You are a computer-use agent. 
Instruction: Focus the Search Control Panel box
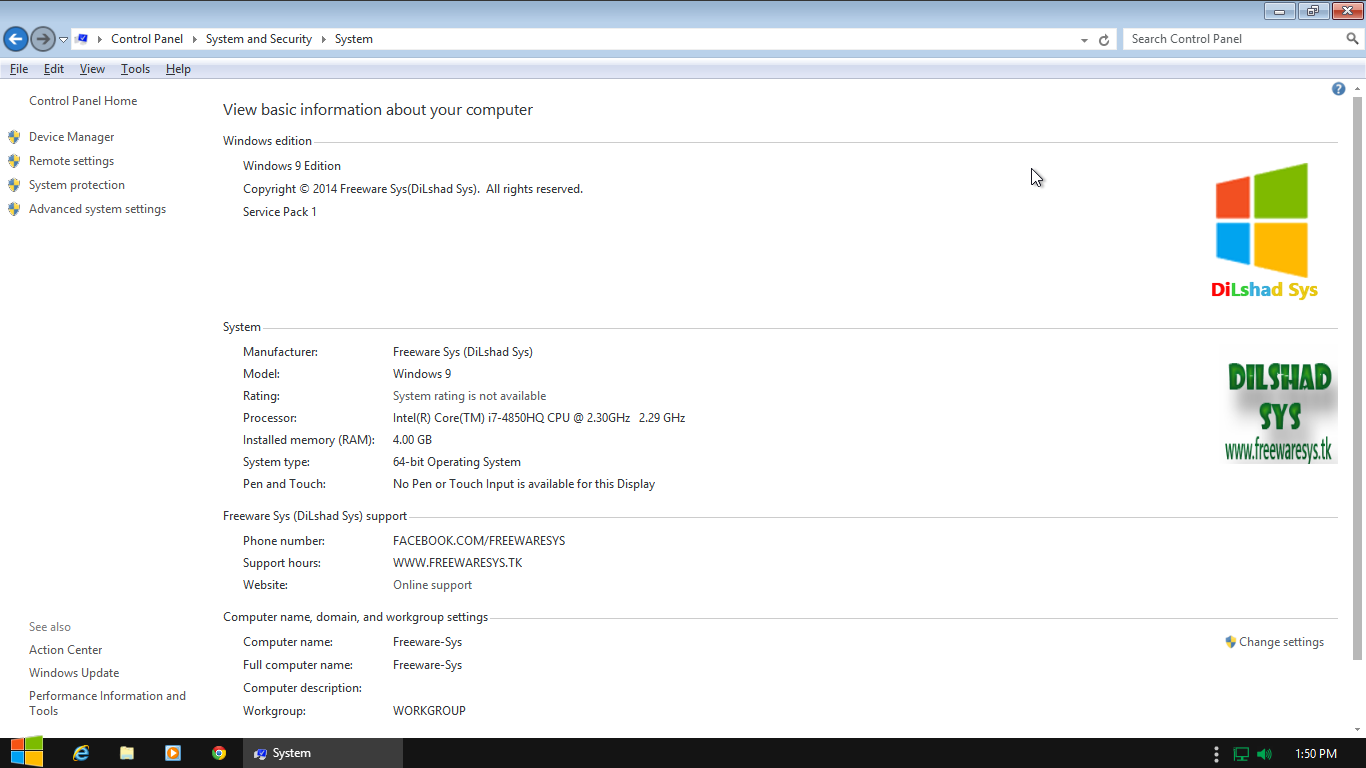tap(1234, 39)
